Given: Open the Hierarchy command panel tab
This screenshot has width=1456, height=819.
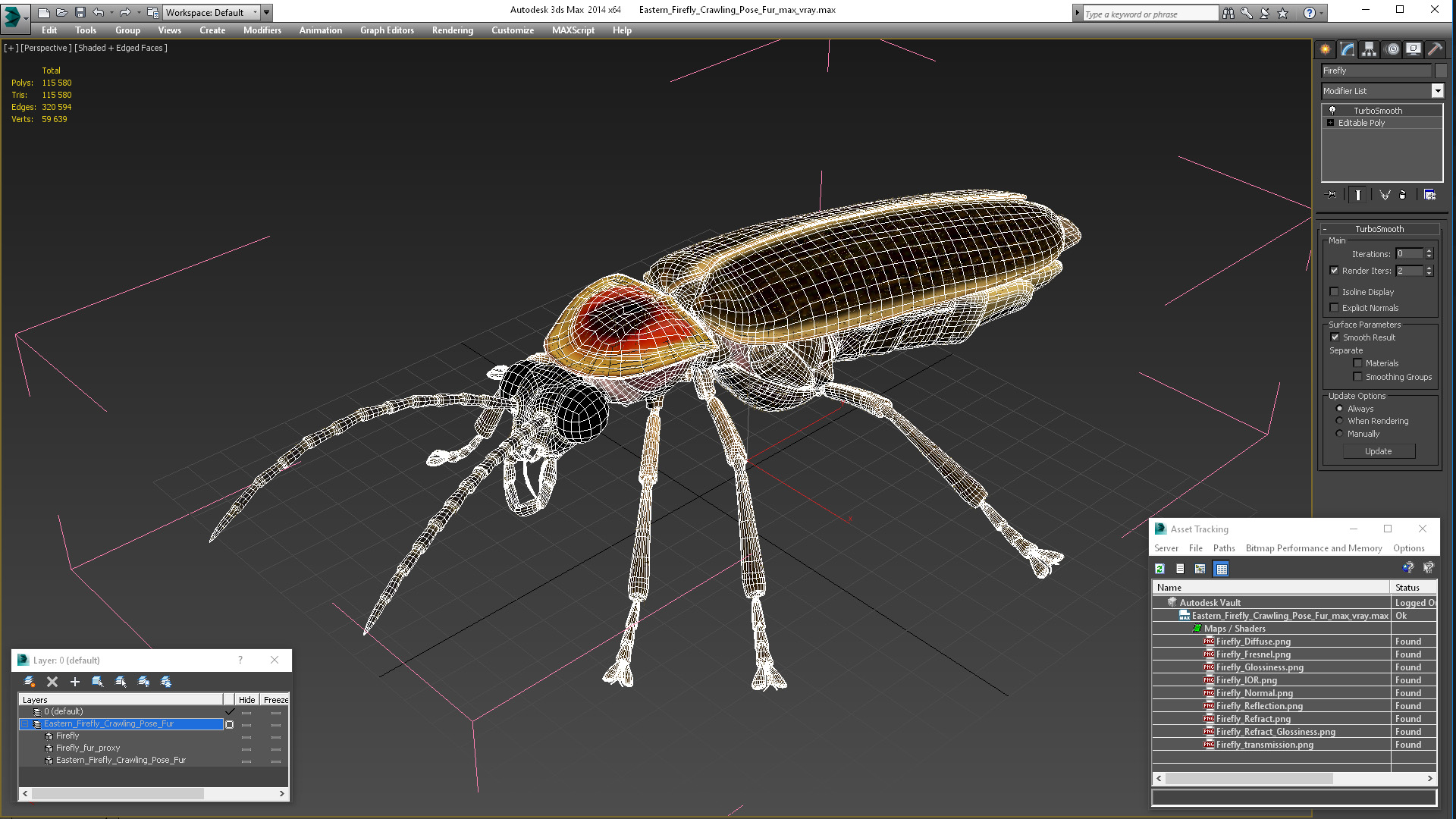Looking at the screenshot, I should coord(1369,49).
